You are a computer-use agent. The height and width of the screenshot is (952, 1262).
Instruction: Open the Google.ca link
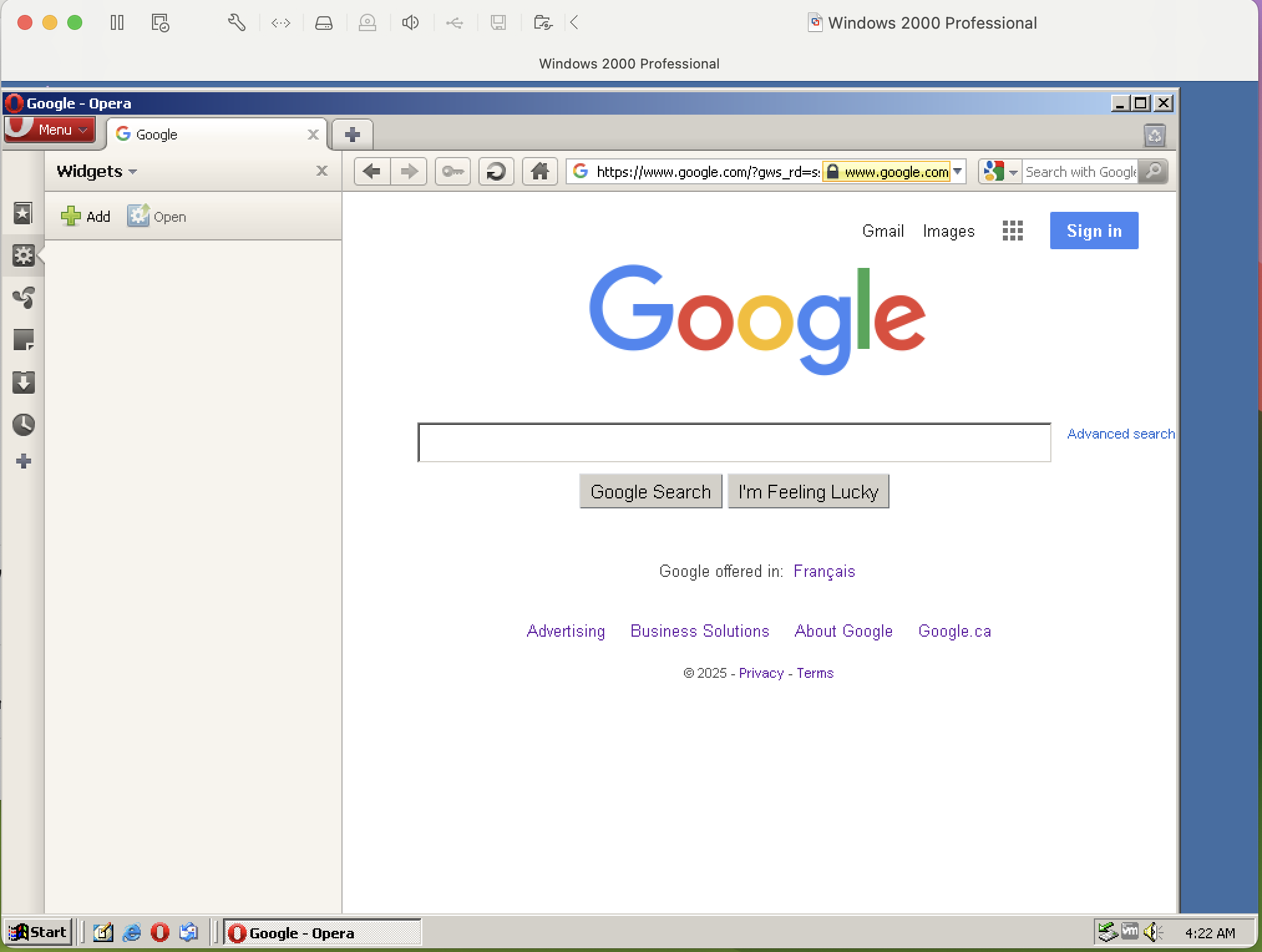pyautogui.click(x=954, y=631)
